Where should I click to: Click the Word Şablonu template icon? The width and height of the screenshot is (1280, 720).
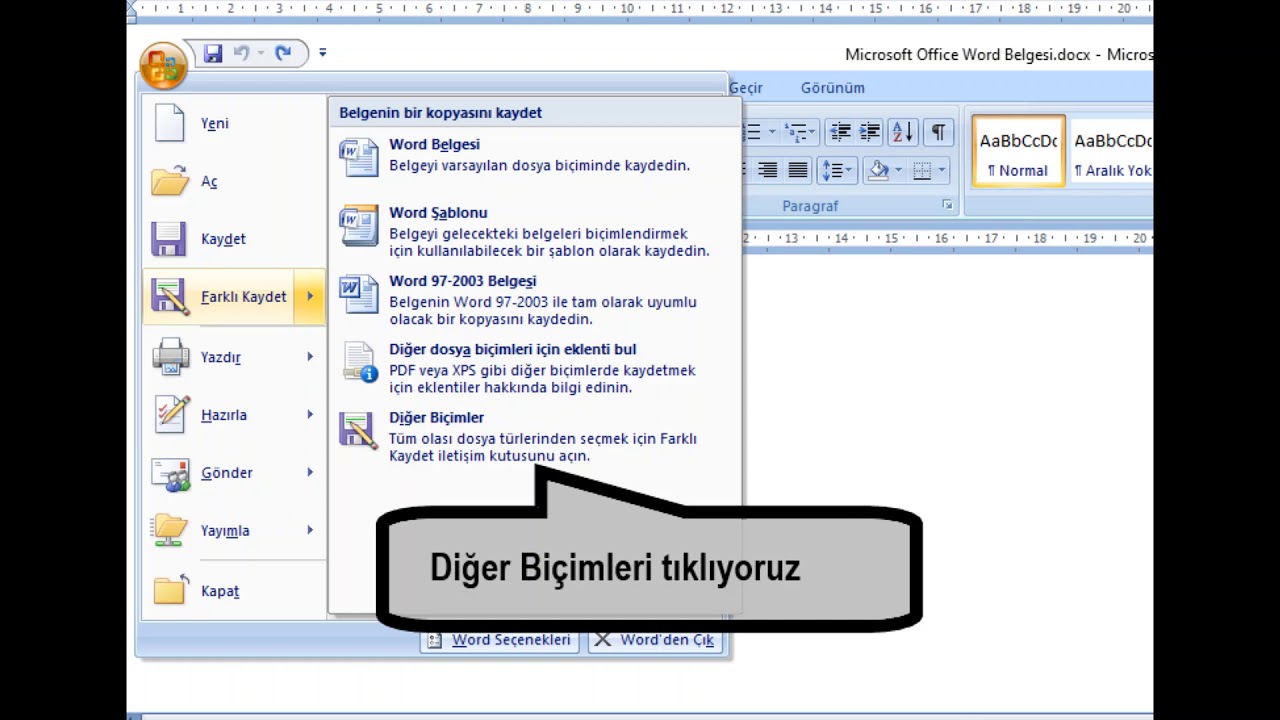click(x=359, y=225)
